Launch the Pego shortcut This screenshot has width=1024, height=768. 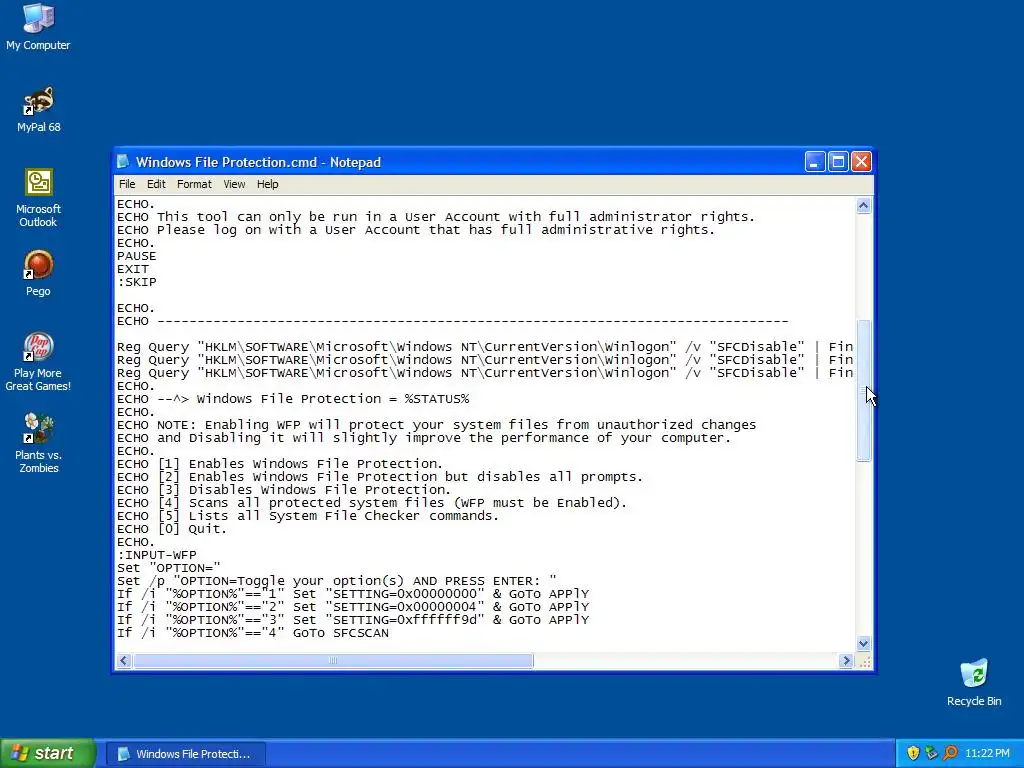38,273
